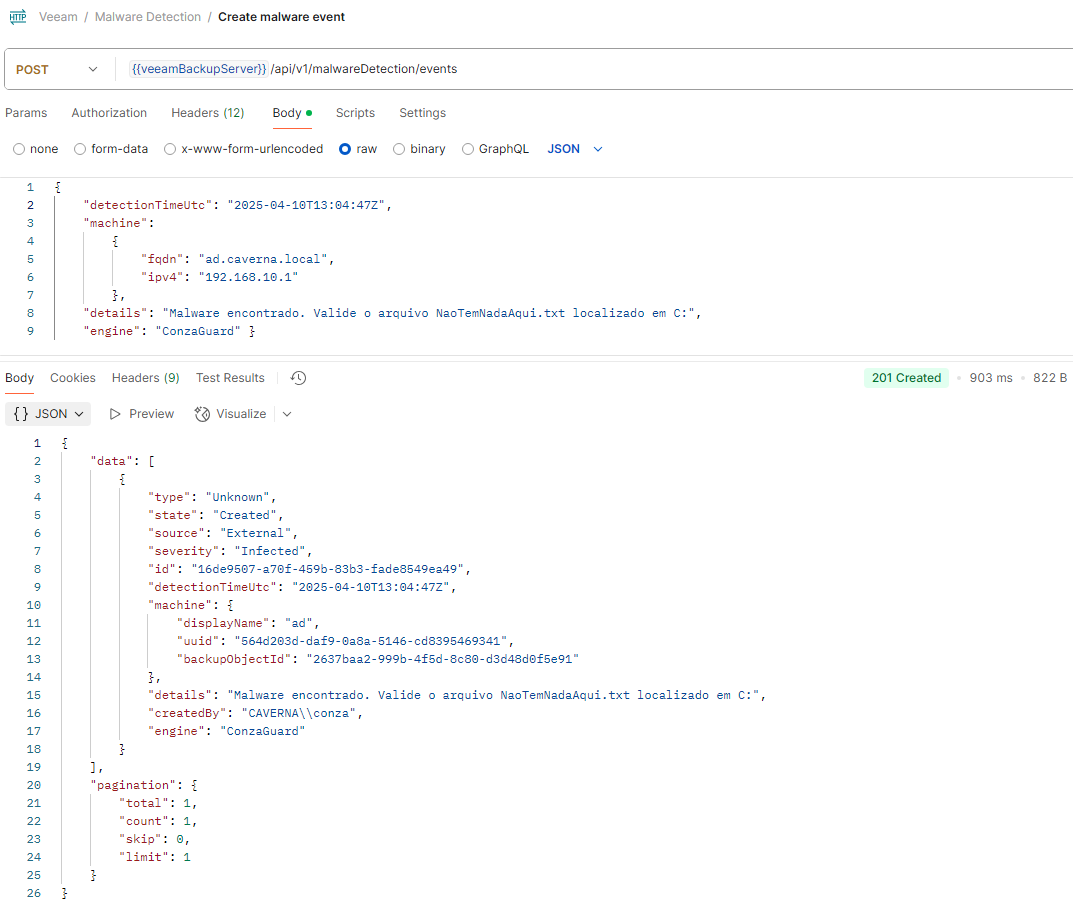Click the response "External" source value
Screen dimensions: 1073x906
[x=256, y=532]
